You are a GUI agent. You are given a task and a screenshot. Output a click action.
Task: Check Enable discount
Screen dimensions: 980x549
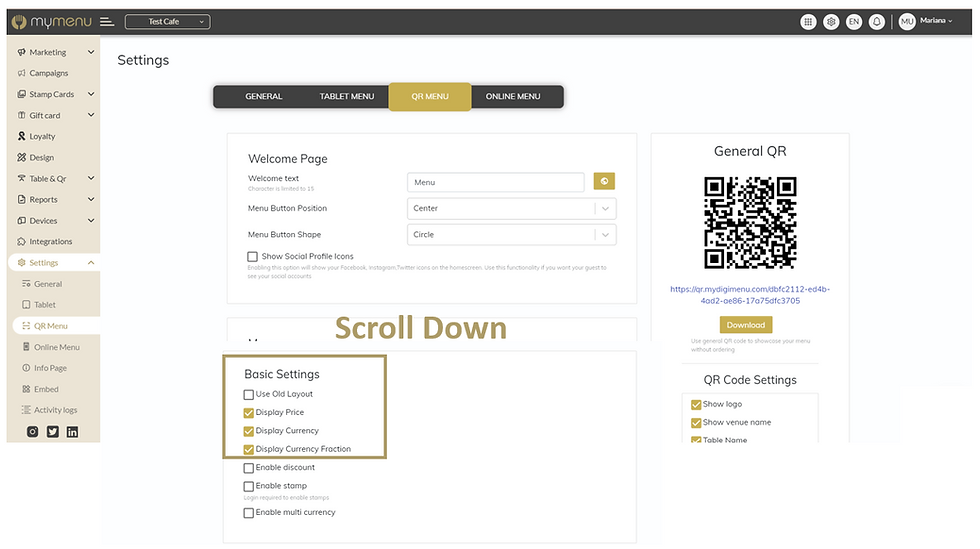pyautogui.click(x=249, y=468)
